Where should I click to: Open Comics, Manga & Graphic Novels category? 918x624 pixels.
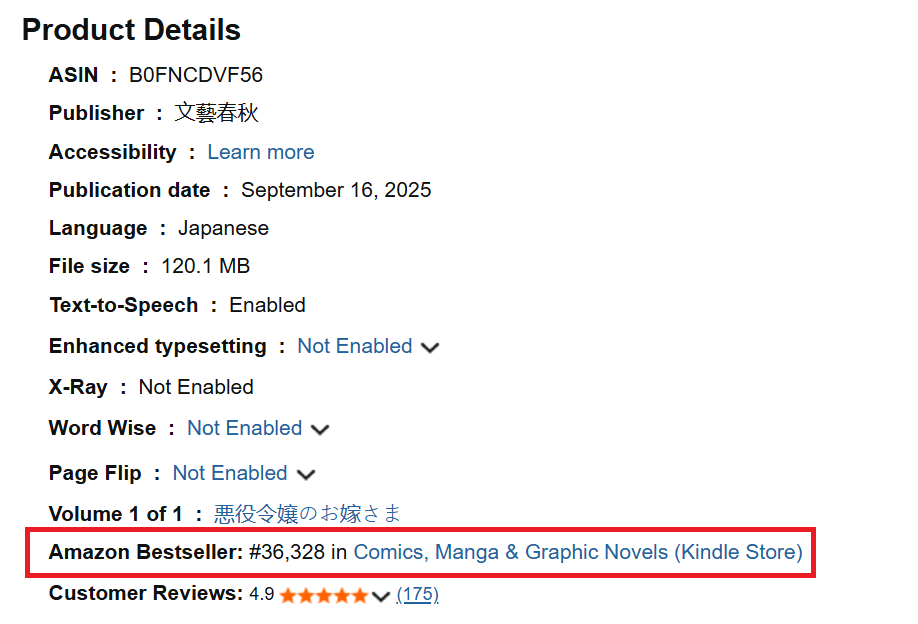point(577,552)
